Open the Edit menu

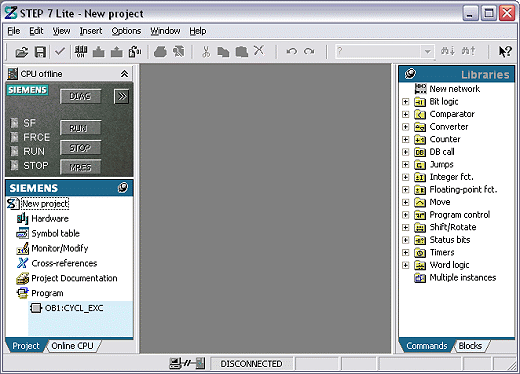click(x=36, y=31)
